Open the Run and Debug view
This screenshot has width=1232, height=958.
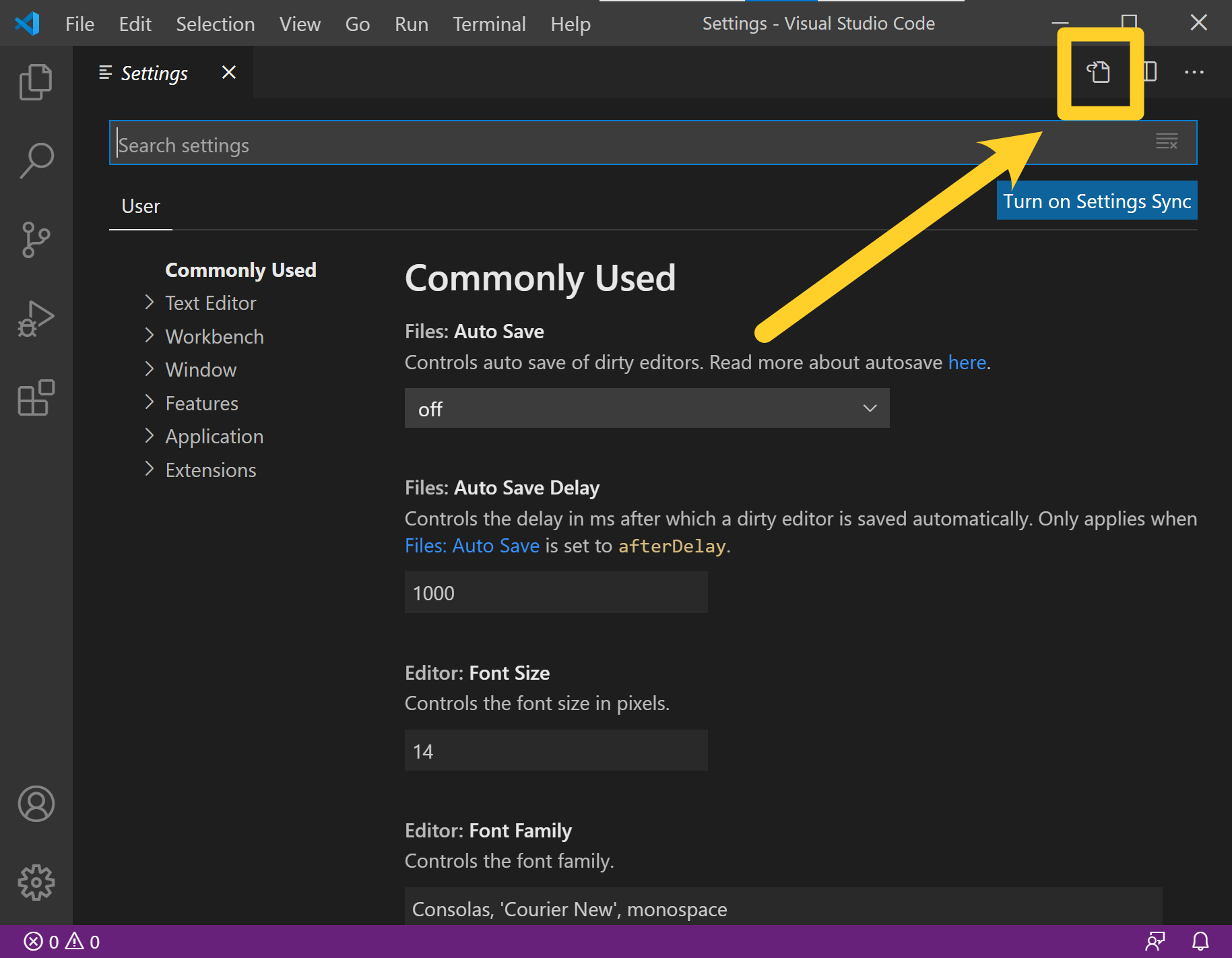[x=36, y=319]
